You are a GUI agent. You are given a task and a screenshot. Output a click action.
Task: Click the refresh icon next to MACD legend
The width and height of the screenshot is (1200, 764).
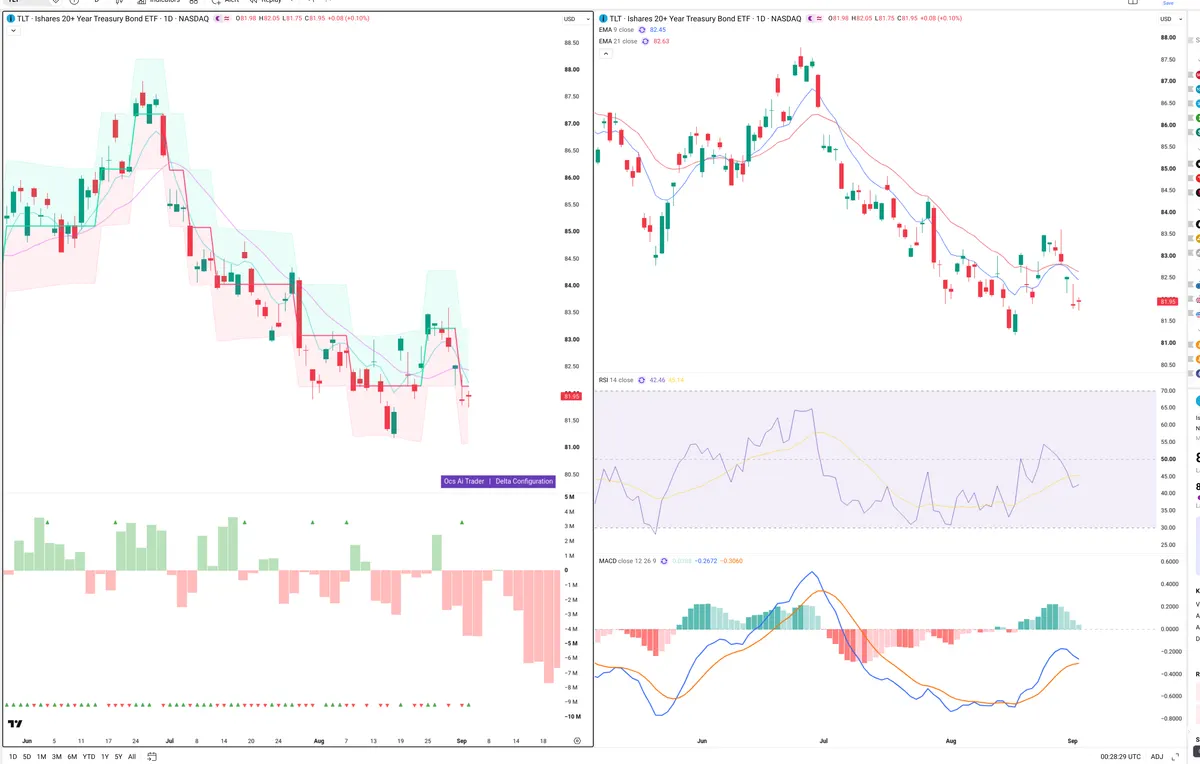(663, 561)
